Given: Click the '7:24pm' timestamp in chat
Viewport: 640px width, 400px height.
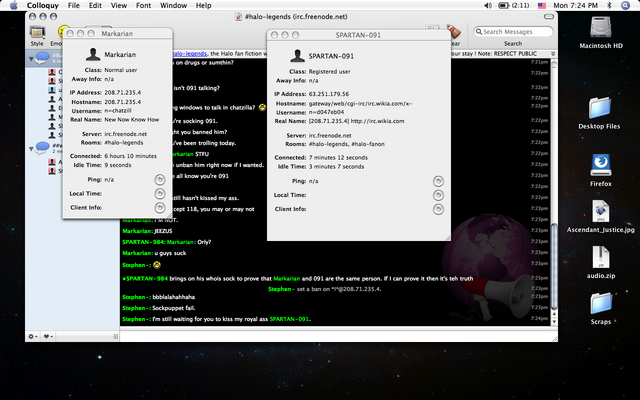Looking at the screenshot, I should [539, 318].
